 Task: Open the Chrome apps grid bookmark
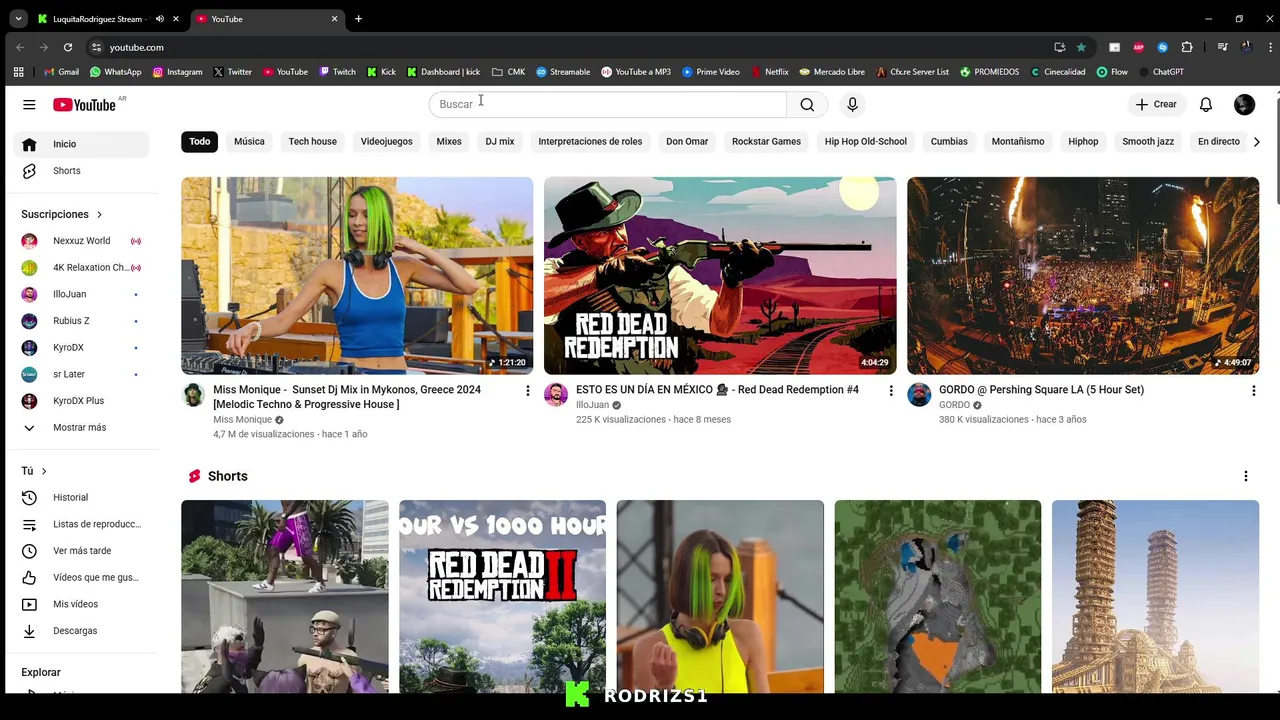(x=18, y=72)
